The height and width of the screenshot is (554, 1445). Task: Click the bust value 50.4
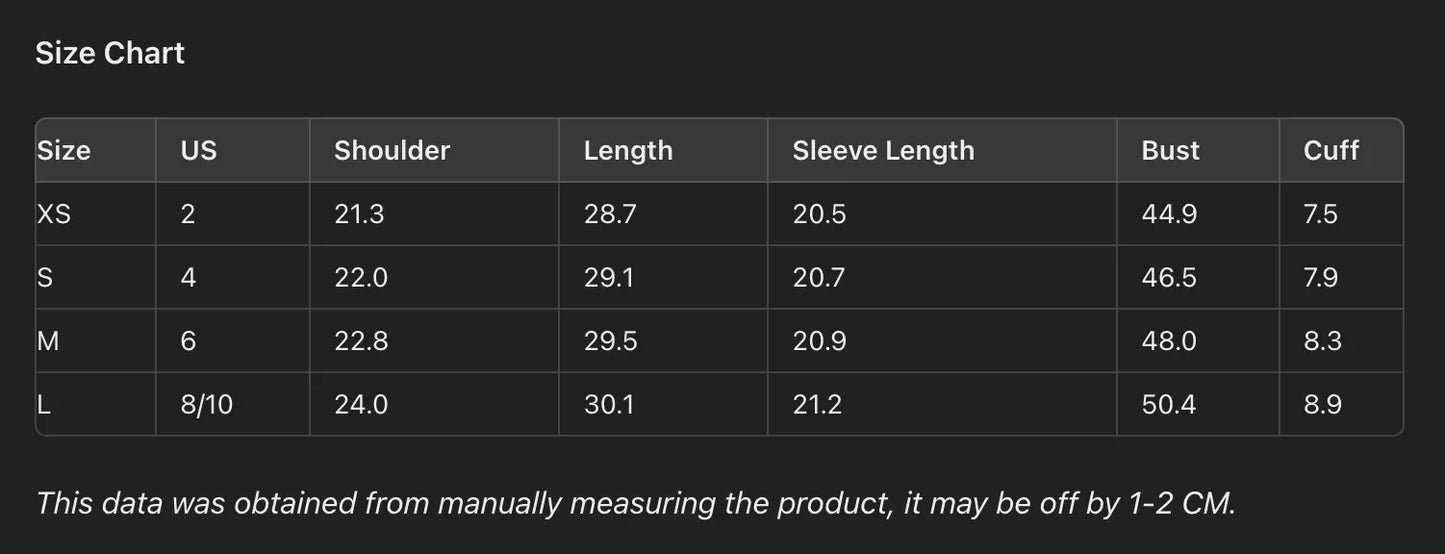[1169, 405]
